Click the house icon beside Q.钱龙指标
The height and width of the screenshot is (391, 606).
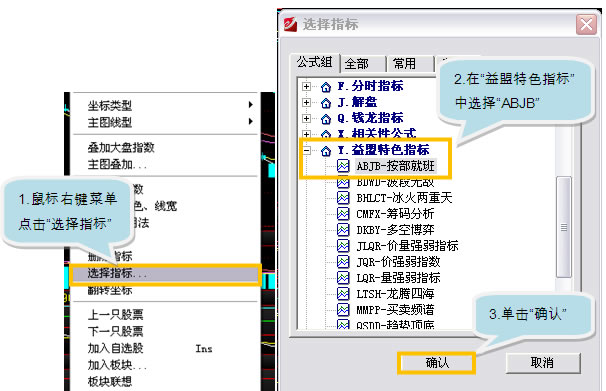click(326, 119)
